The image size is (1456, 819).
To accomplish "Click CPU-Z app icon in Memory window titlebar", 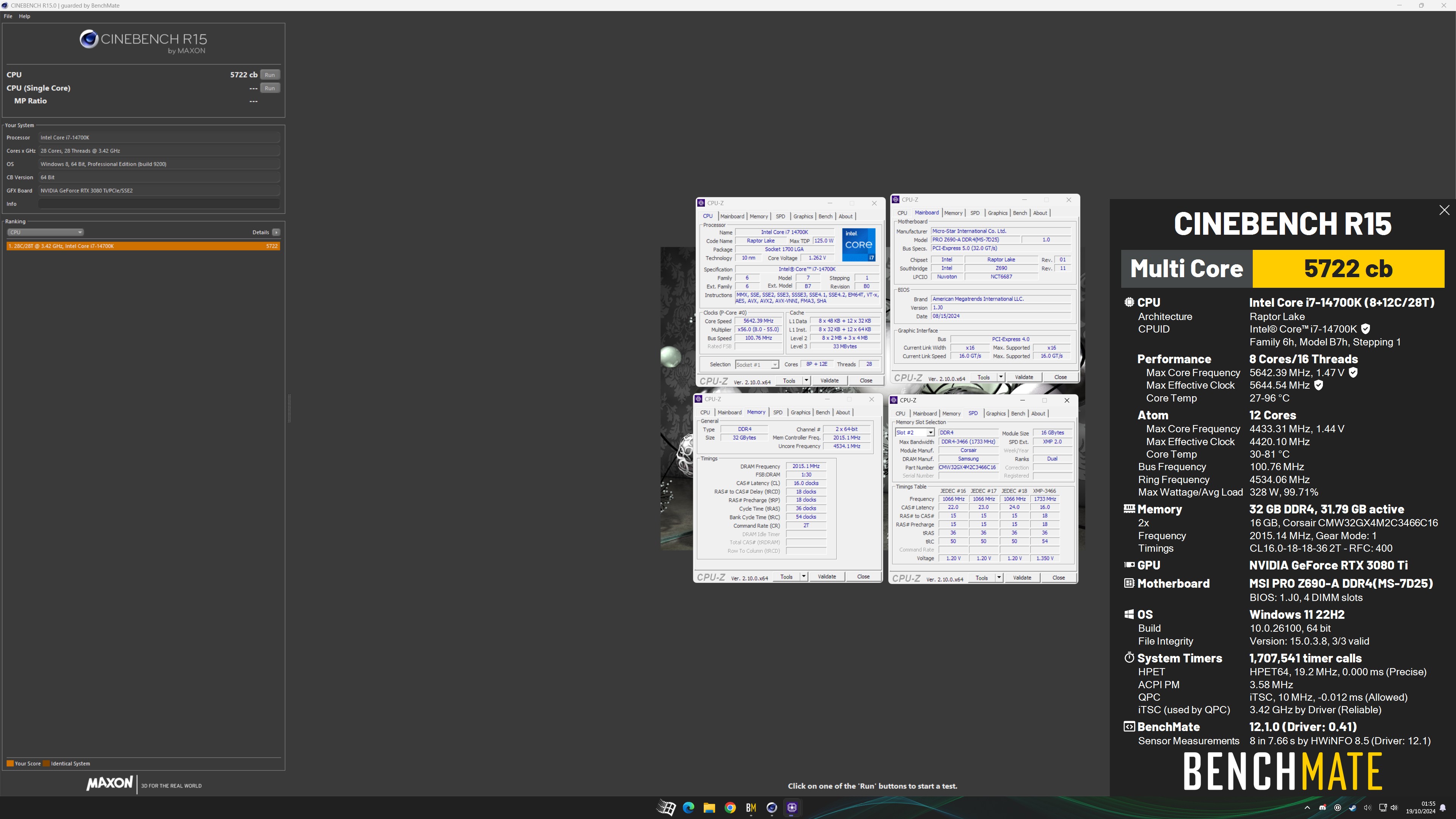I will [x=698, y=399].
